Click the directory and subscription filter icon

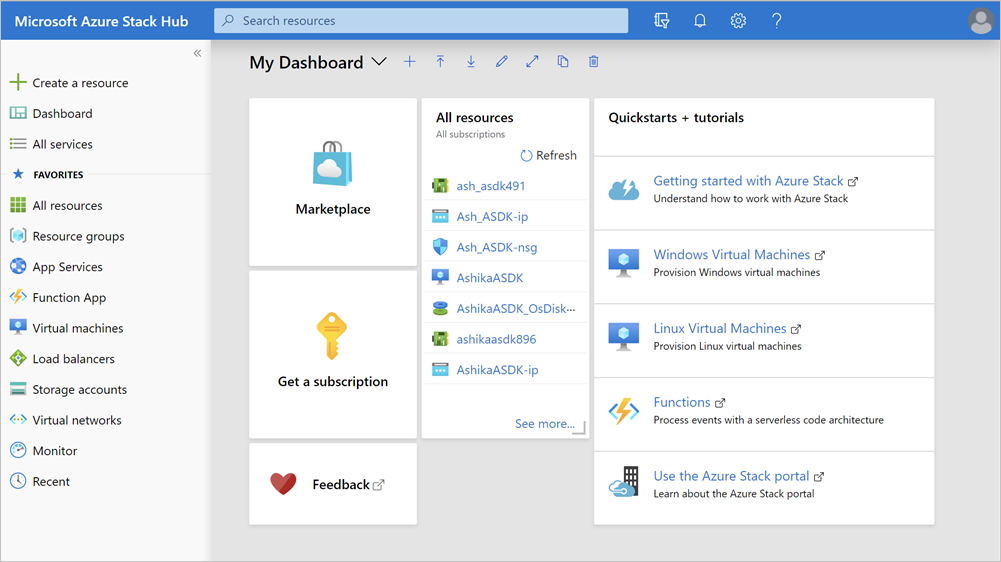click(661, 21)
